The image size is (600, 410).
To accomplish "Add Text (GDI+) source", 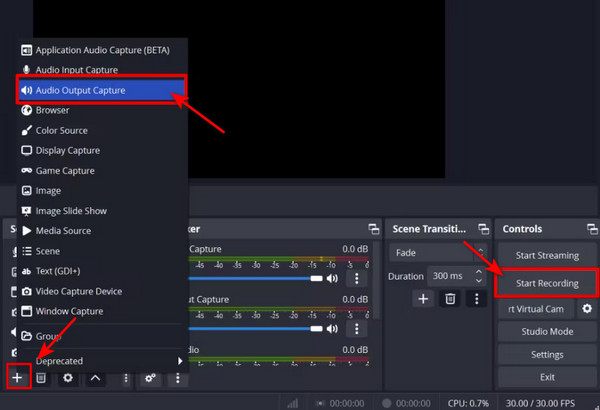I will 103,271.
